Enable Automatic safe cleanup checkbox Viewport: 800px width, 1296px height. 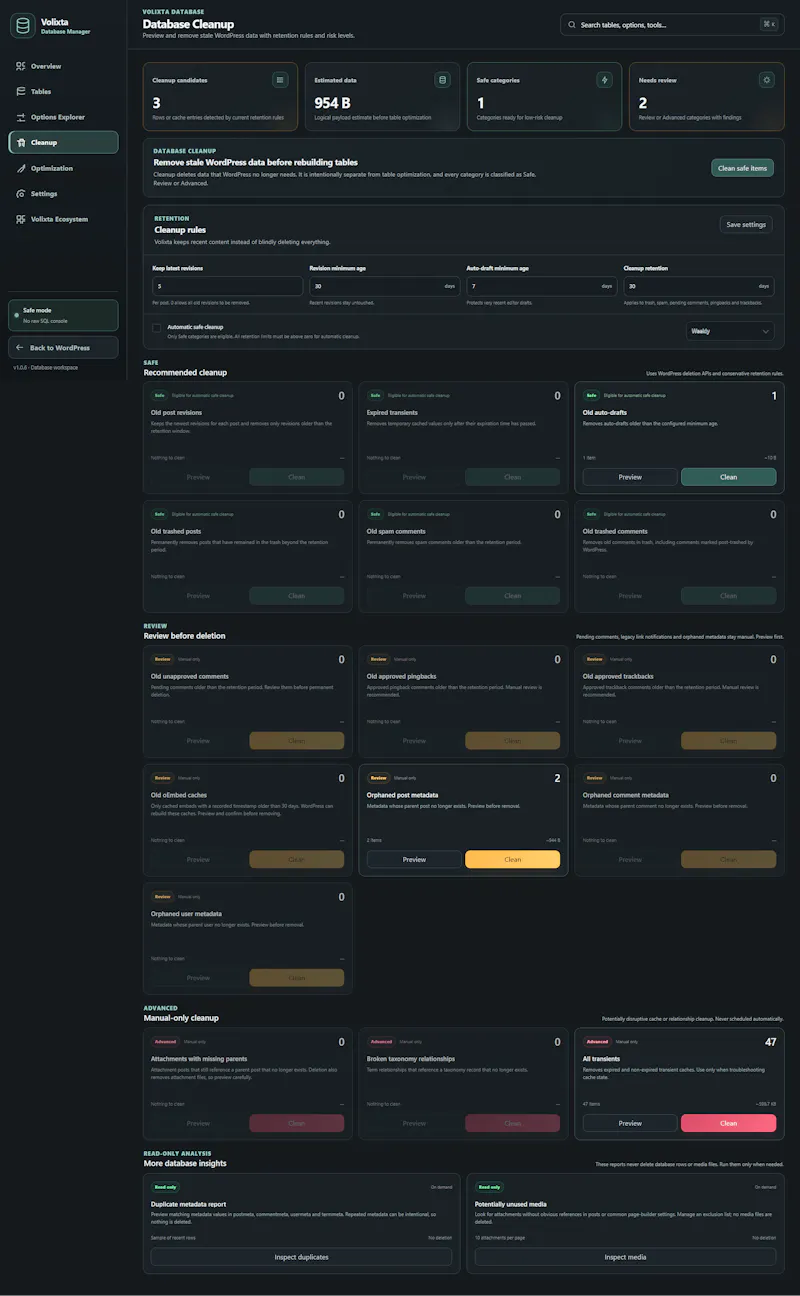click(x=157, y=327)
